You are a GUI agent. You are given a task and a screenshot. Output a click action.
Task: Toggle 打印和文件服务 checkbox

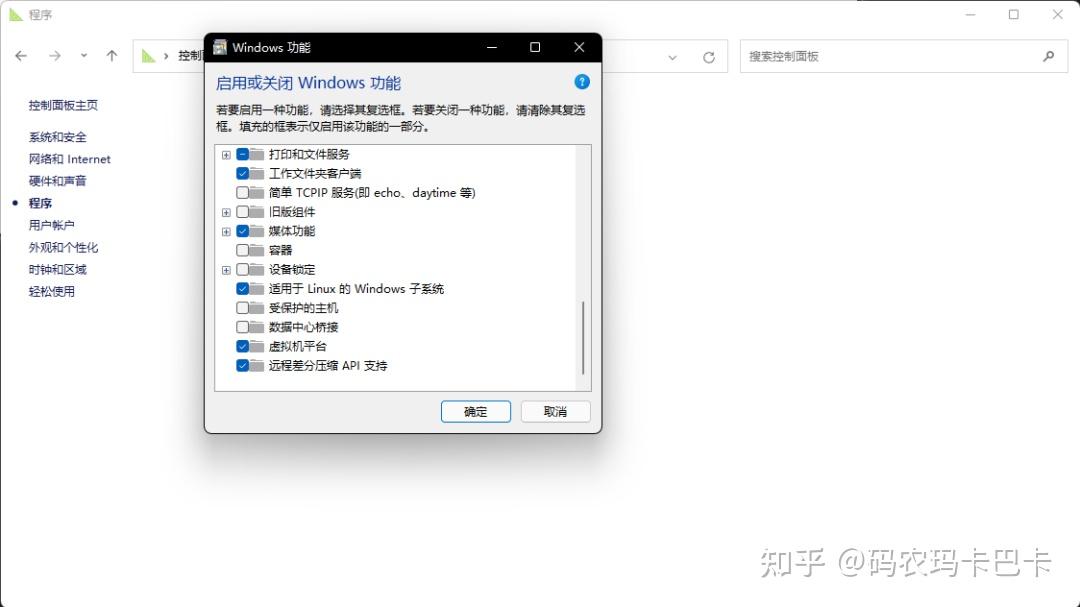[242, 154]
